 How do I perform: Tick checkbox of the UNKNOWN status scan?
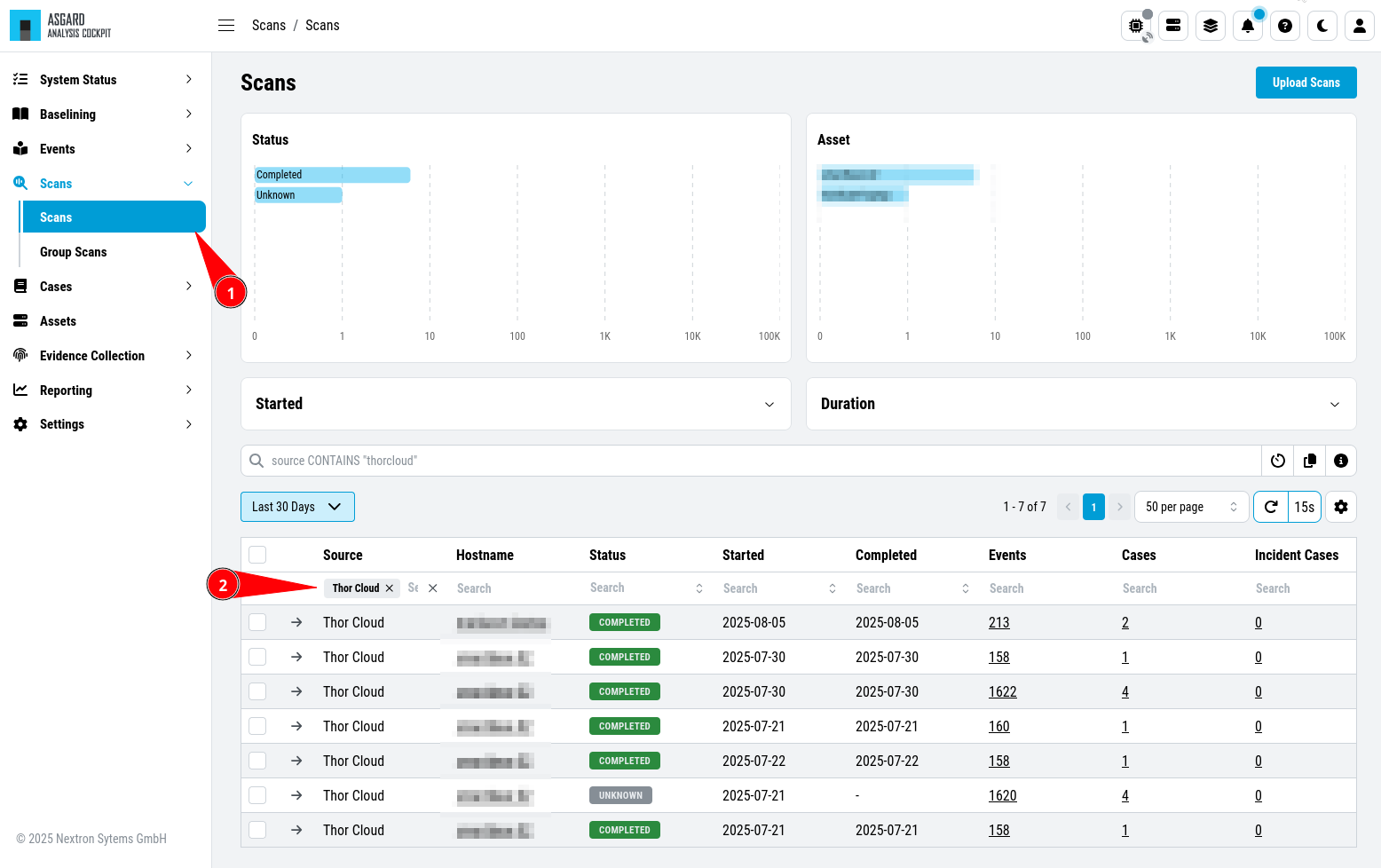(257, 795)
